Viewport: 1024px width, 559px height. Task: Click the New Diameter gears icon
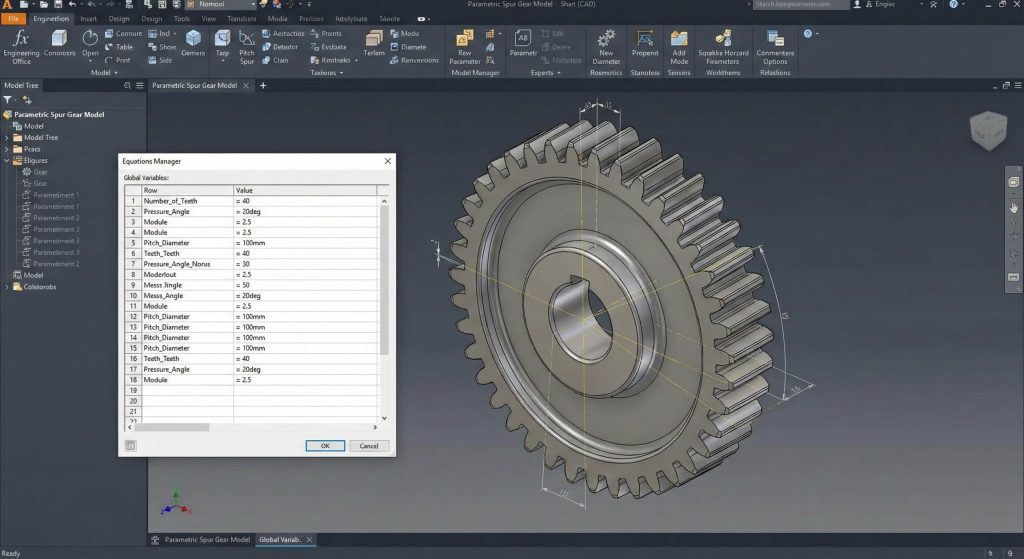pos(606,39)
